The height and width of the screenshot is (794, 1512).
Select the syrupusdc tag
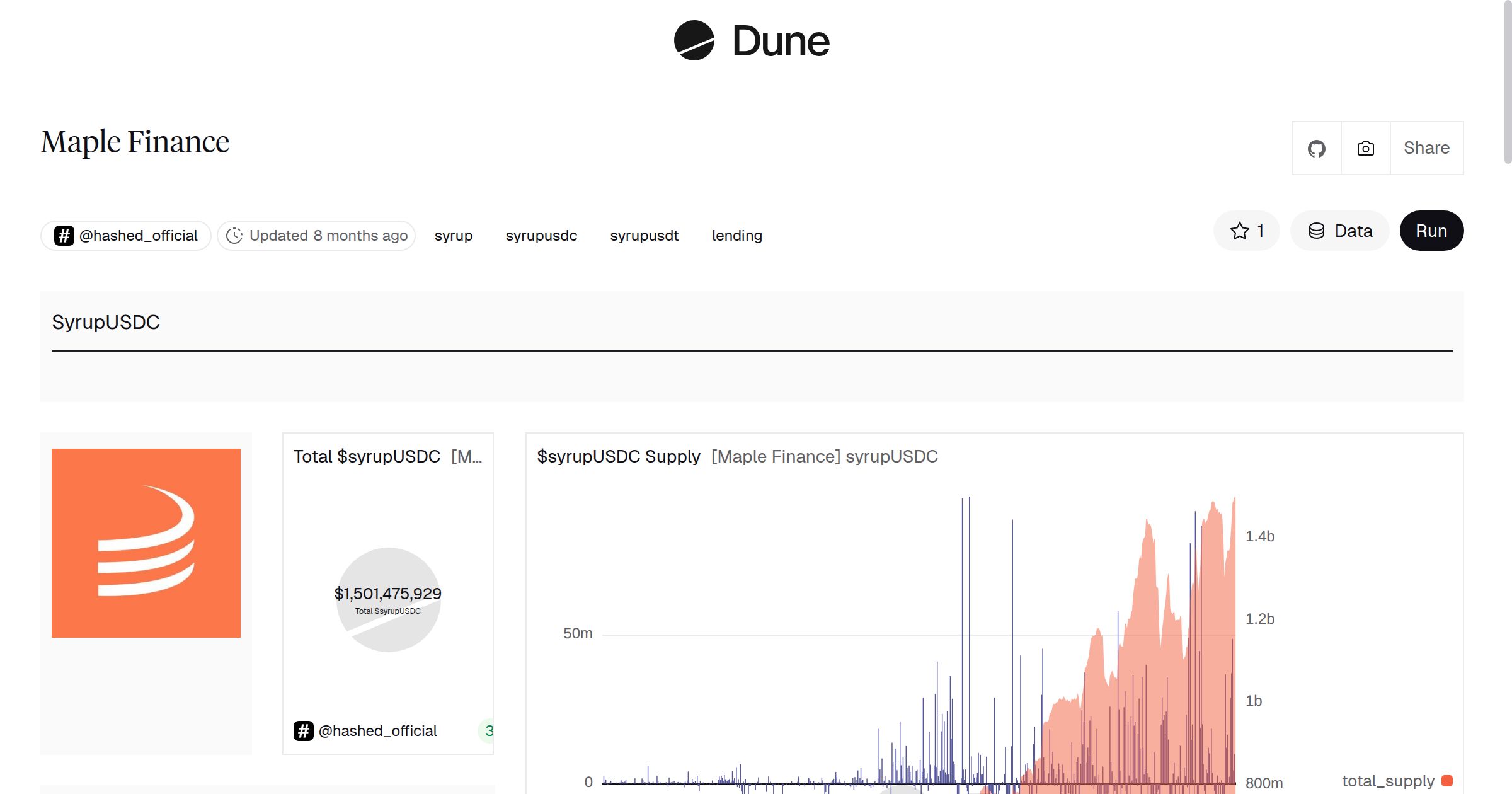[541, 235]
